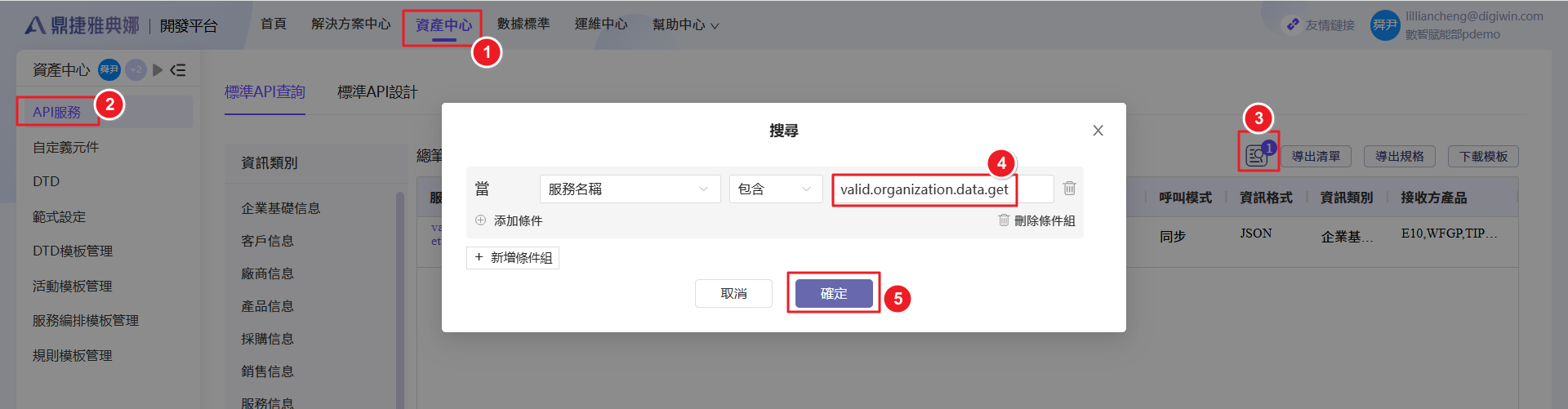Click the 取消 button
This screenshot has height=409, width=1568.
[x=733, y=294]
